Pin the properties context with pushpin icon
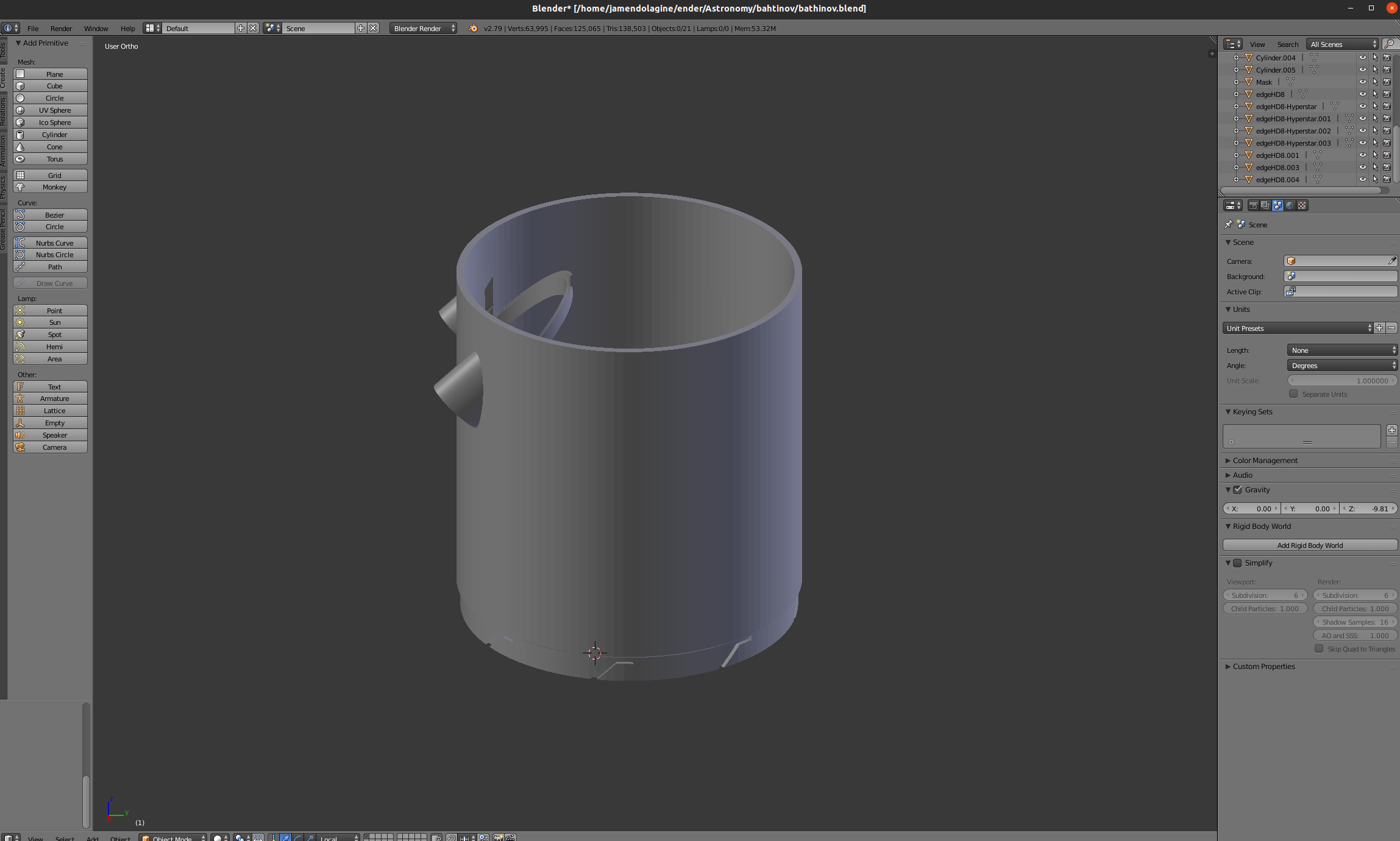Image resolution: width=1400 pixels, height=841 pixels. (1228, 224)
